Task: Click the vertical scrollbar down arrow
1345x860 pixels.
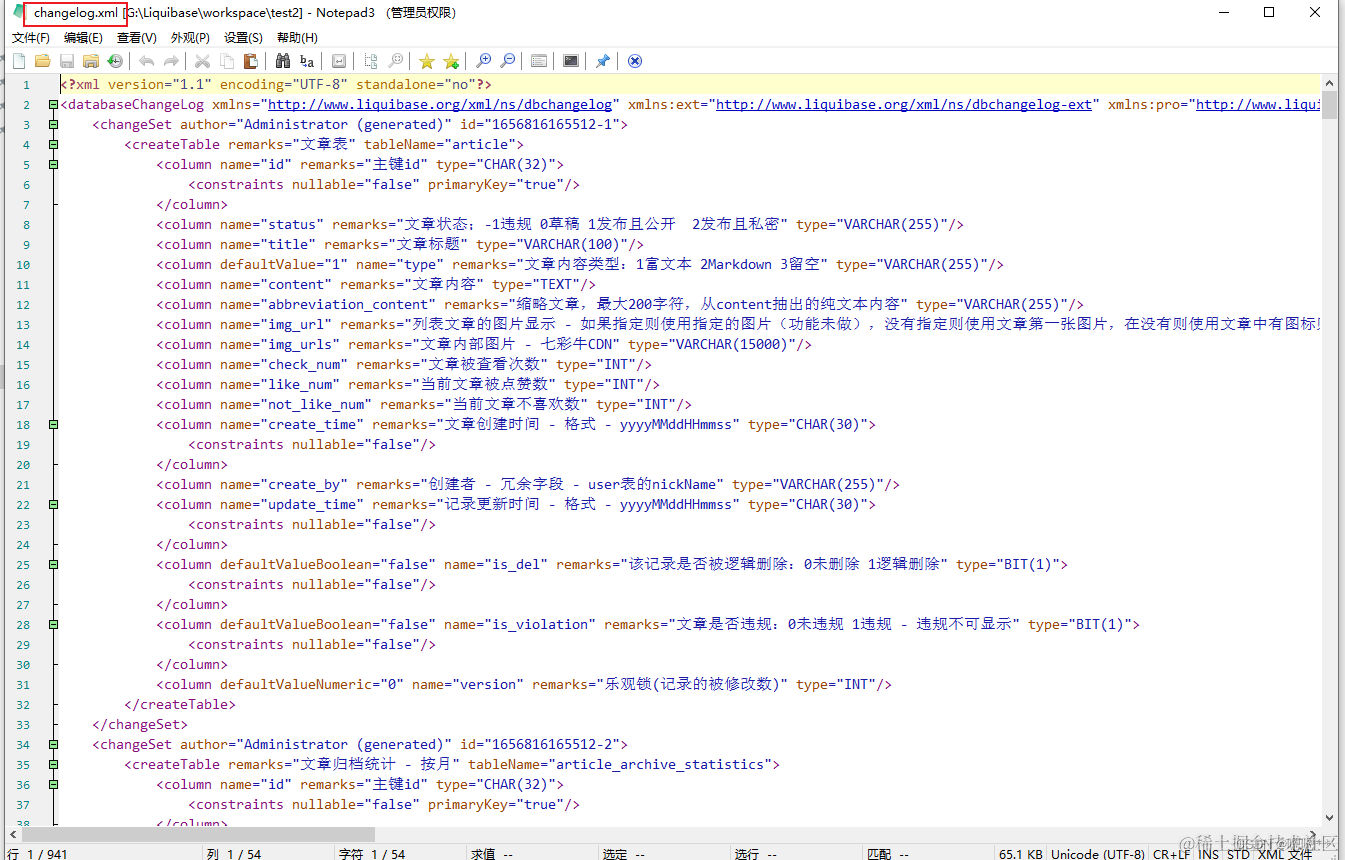Action: [1329, 818]
